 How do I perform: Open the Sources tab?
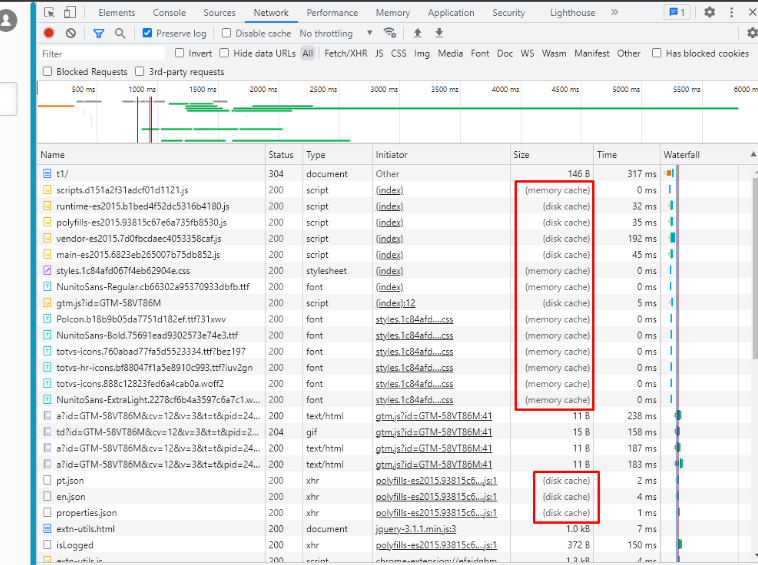[219, 13]
